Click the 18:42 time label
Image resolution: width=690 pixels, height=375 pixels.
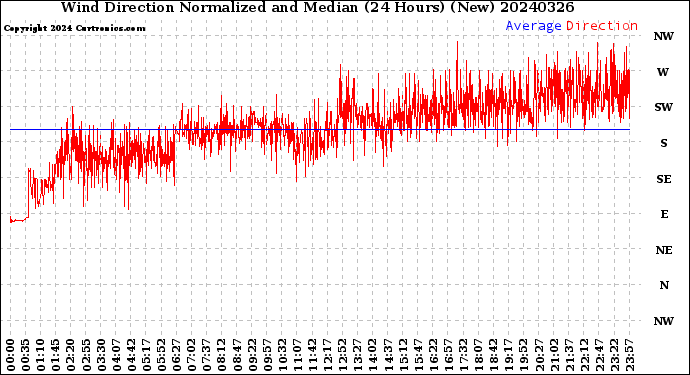coord(494,355)
